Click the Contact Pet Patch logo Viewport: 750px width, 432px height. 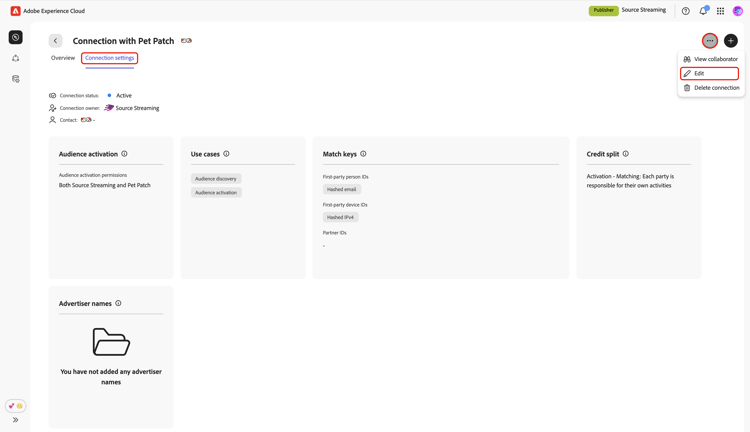[86, 120]
